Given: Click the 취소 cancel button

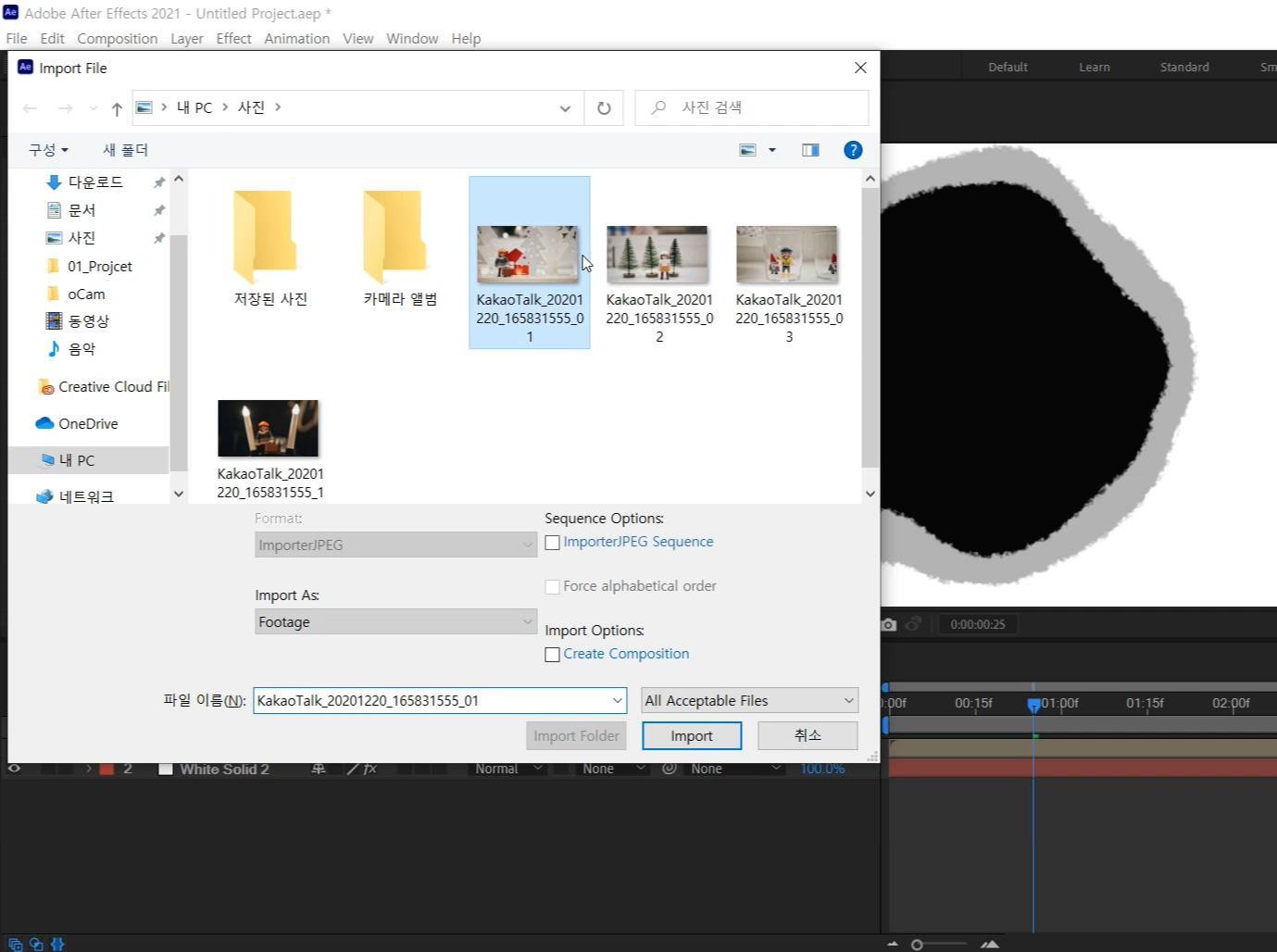Looking at the screenshot, I should click(808, 735).
